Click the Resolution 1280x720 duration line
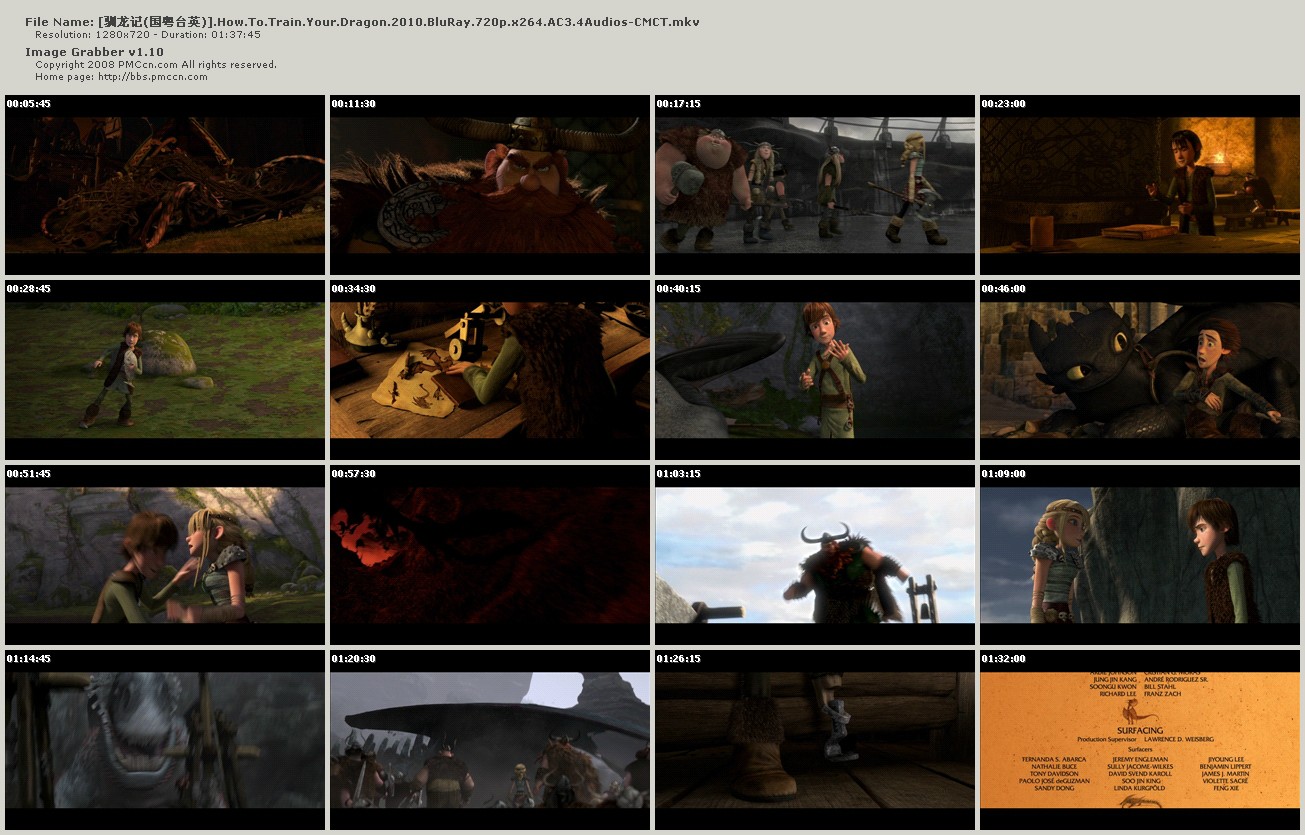Viewport: 1305px width, 835px height. click(x=148, y=34)
